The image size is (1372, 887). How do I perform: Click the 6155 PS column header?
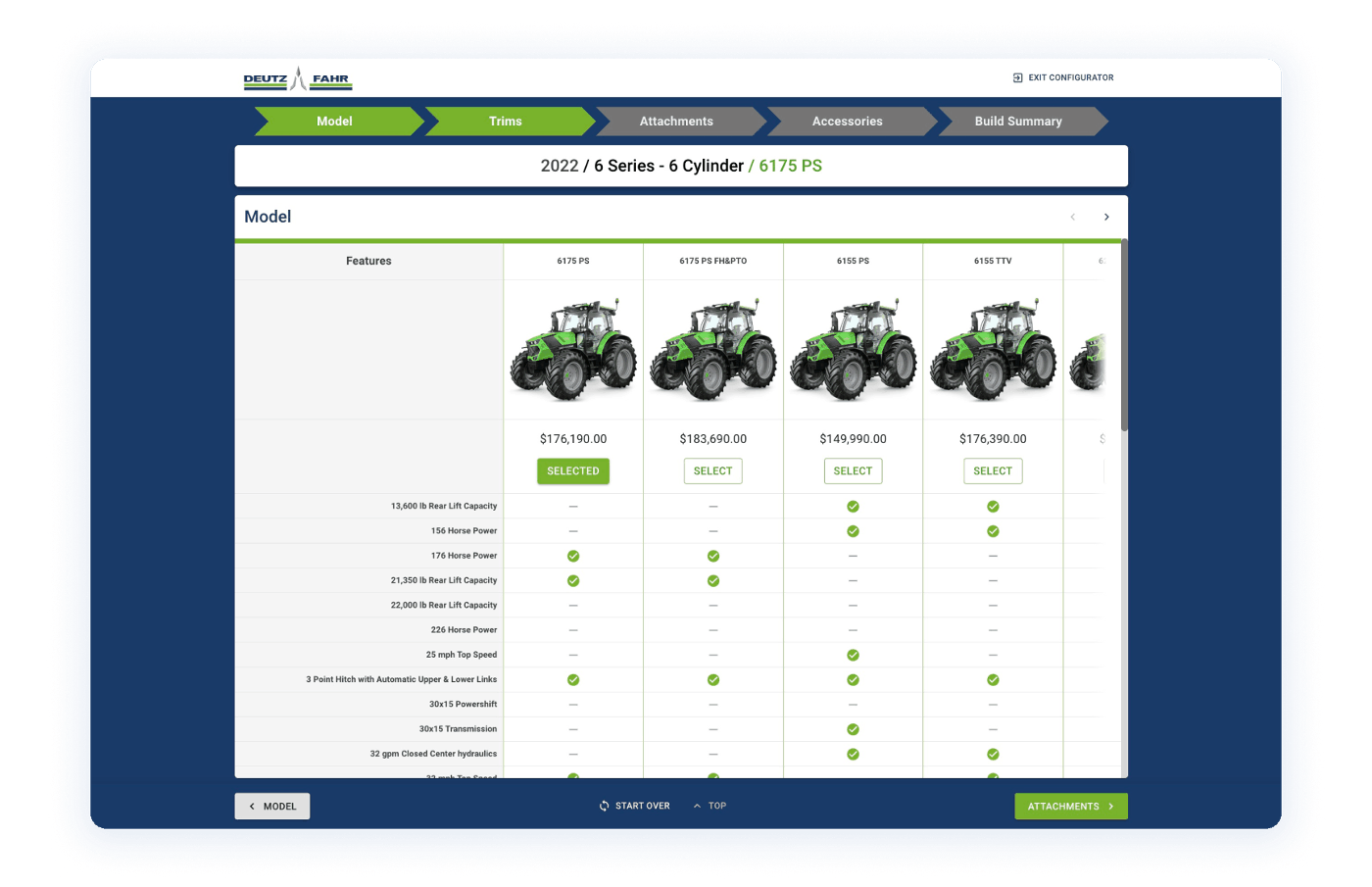tap(853, 262)
